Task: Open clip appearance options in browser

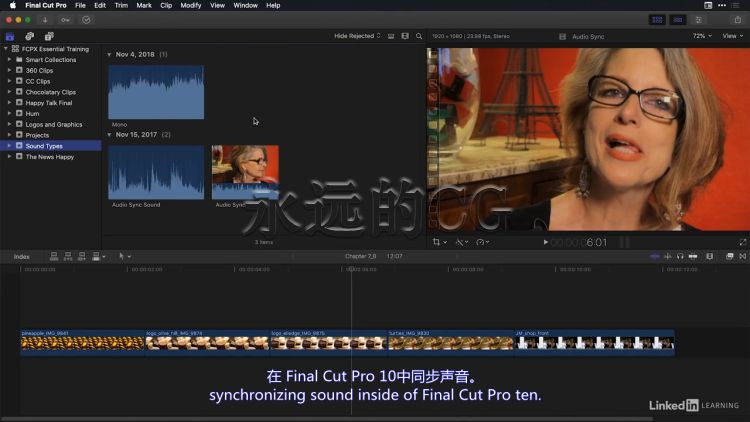Action: (405, 36)
